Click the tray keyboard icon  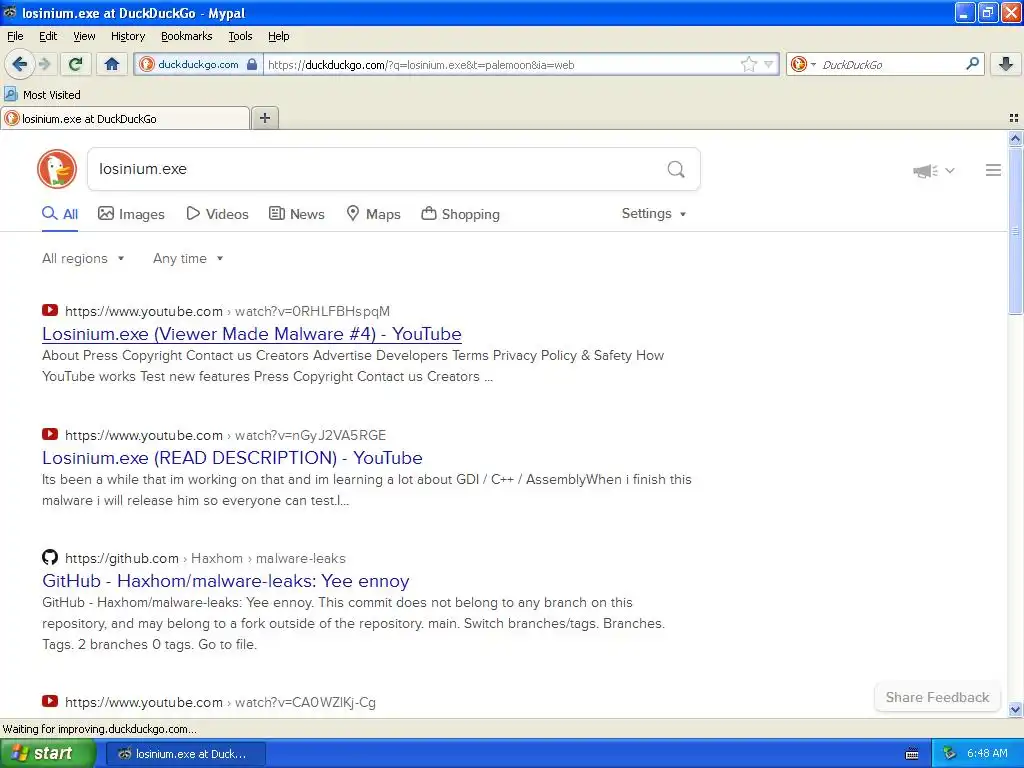(x=912, y=754)
